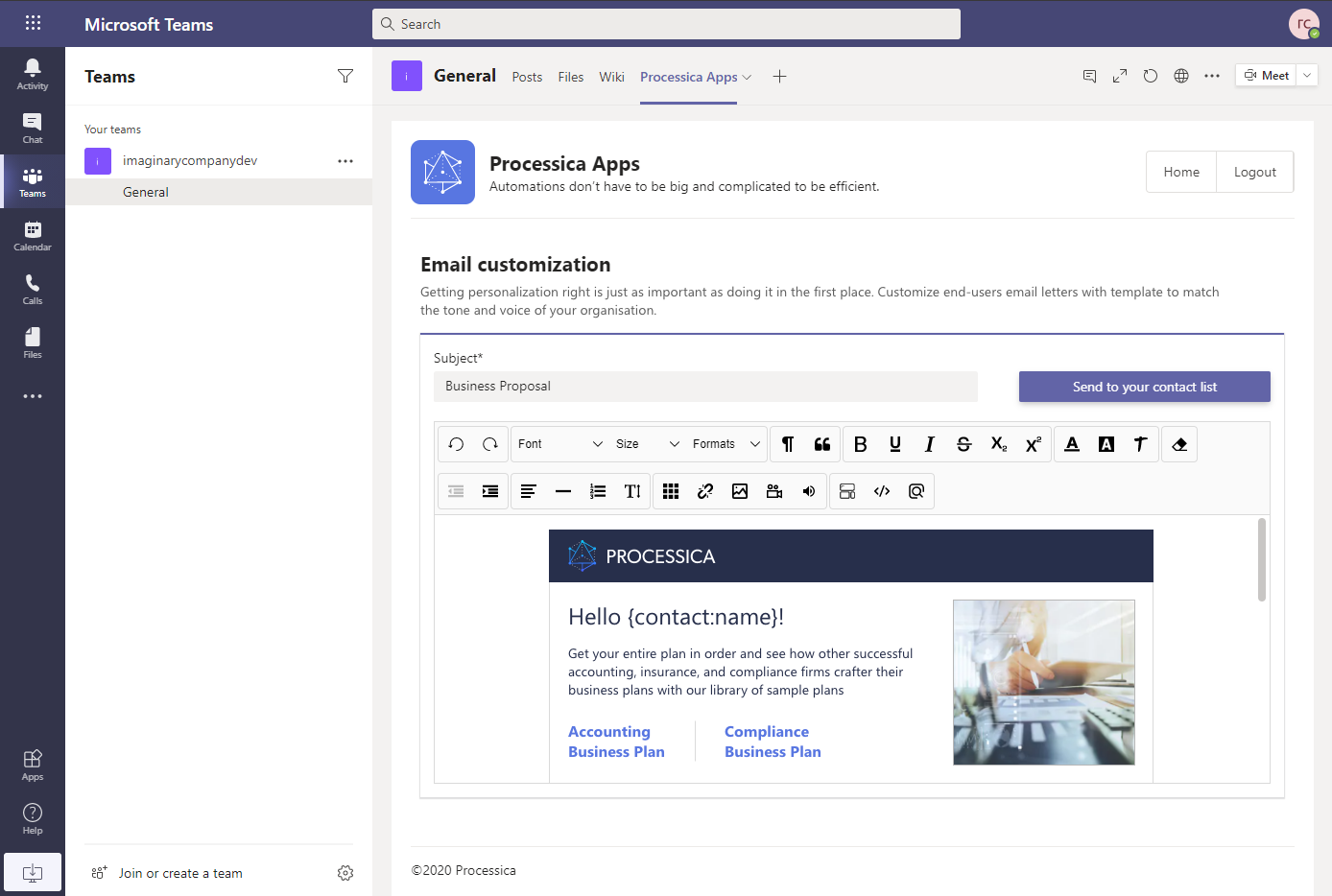This screenshot has height=896, width=1332.
Task: Toggle underline formatting
Action: (x=895, y=444)
